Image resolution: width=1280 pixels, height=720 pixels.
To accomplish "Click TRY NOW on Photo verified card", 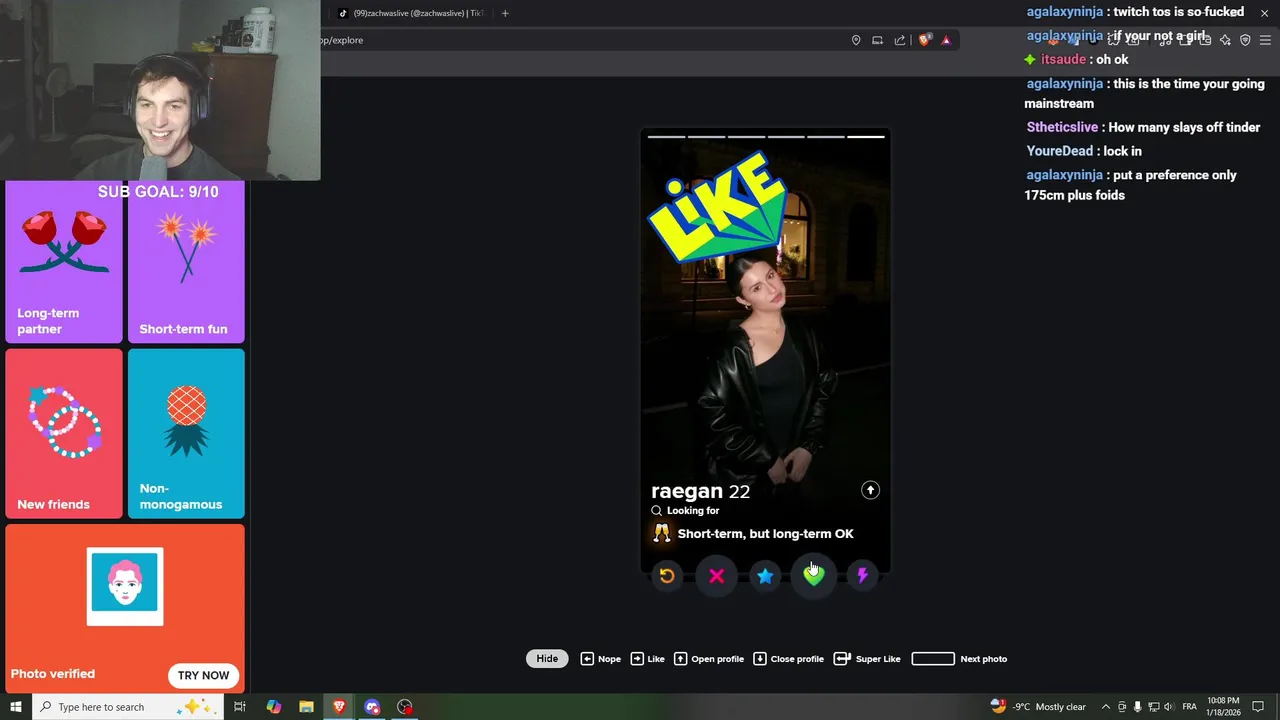I will click(x=203, y=675).
